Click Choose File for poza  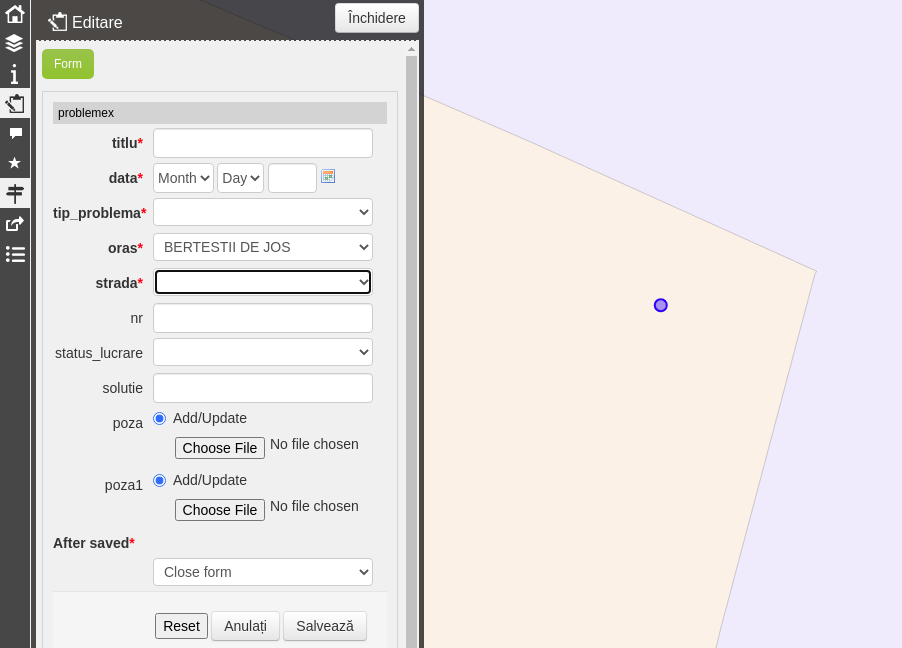coord(219,447)
